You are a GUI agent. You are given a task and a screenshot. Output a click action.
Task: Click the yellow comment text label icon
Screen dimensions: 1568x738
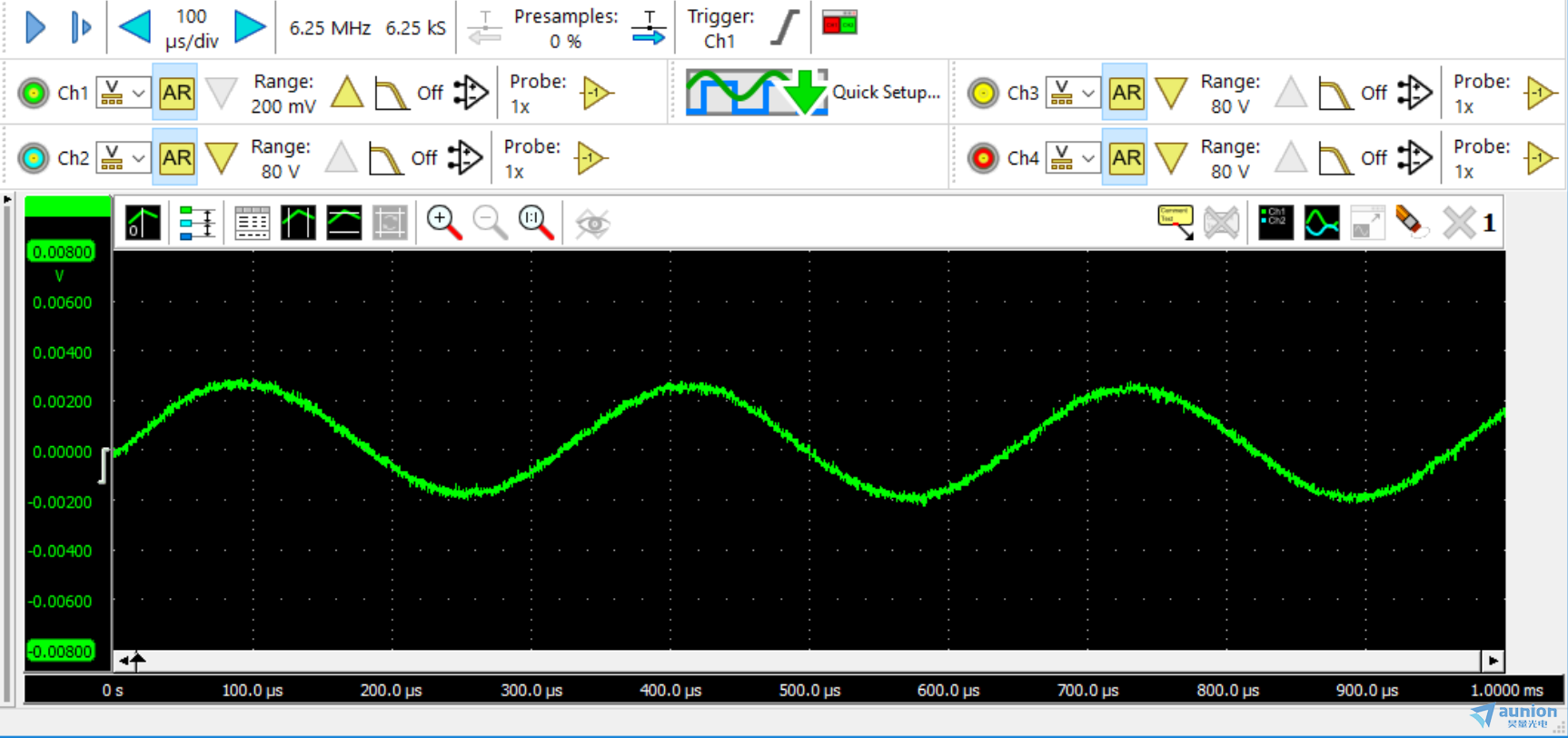[x=1175, y=222]
